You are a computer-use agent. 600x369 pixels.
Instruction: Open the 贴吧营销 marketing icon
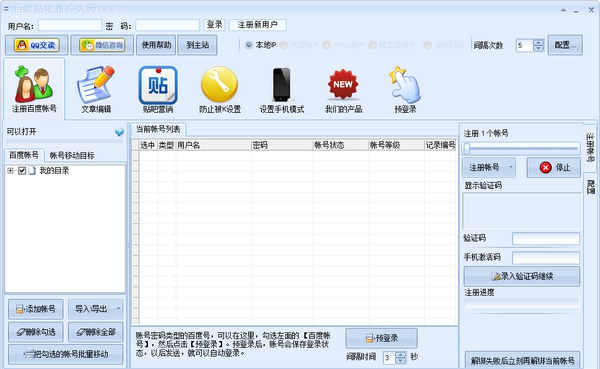point(158,89)
